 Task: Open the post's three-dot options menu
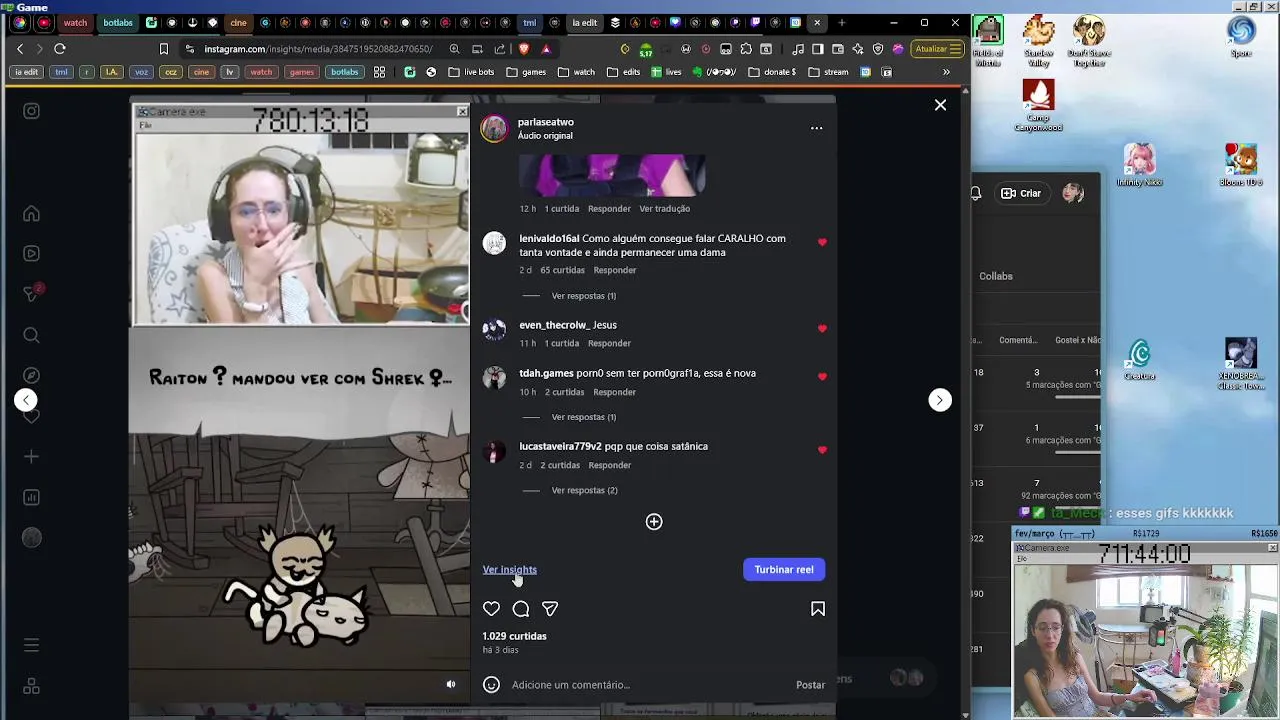816,128
